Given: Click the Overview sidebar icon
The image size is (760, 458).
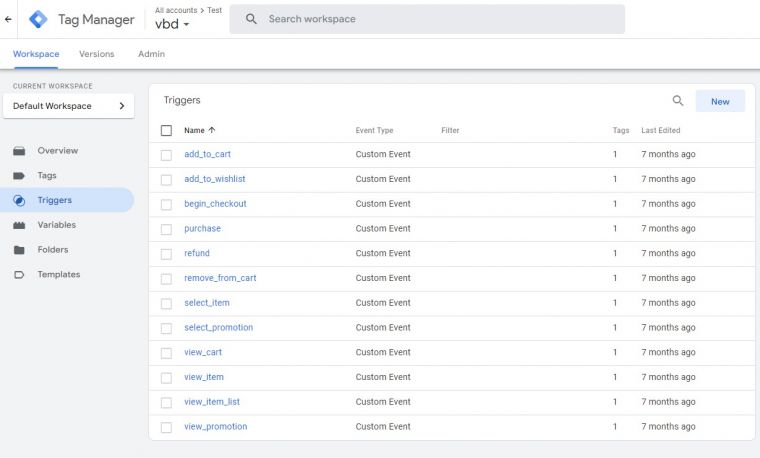Looking at the screenshot, I should 19,151.
